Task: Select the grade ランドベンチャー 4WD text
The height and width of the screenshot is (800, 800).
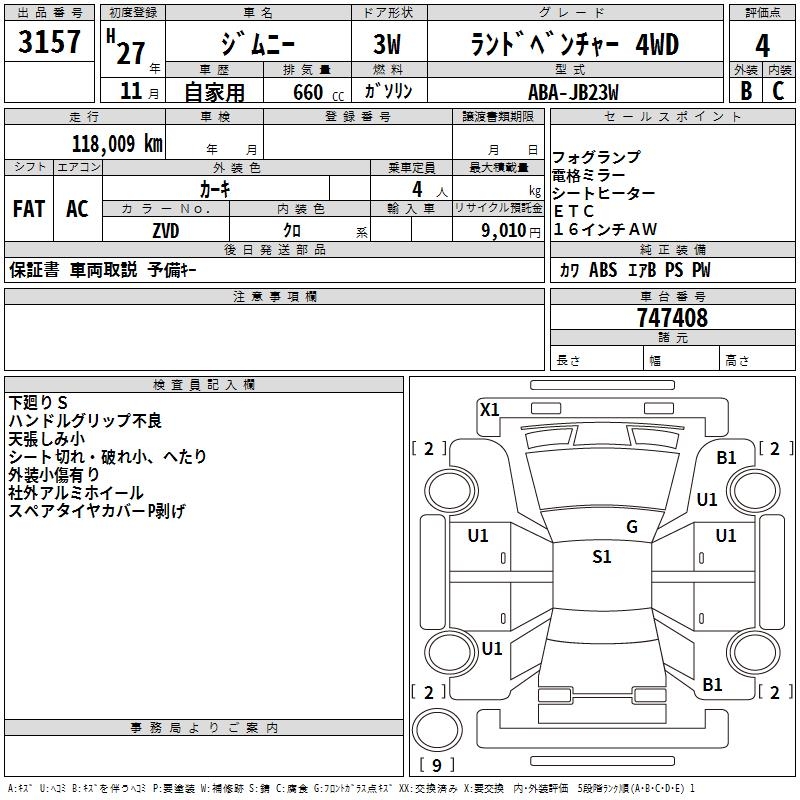Action: (573, 45)
